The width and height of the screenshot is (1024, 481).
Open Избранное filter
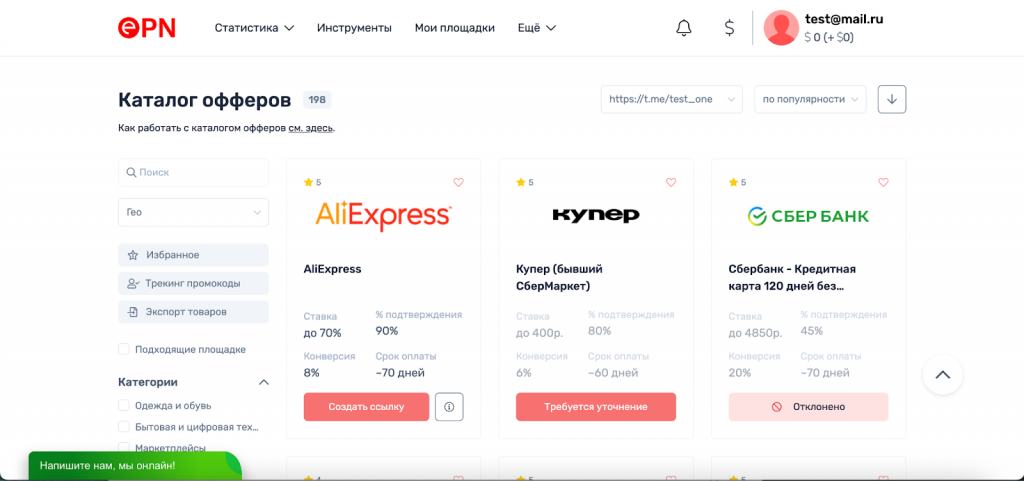tap(193, 255)
